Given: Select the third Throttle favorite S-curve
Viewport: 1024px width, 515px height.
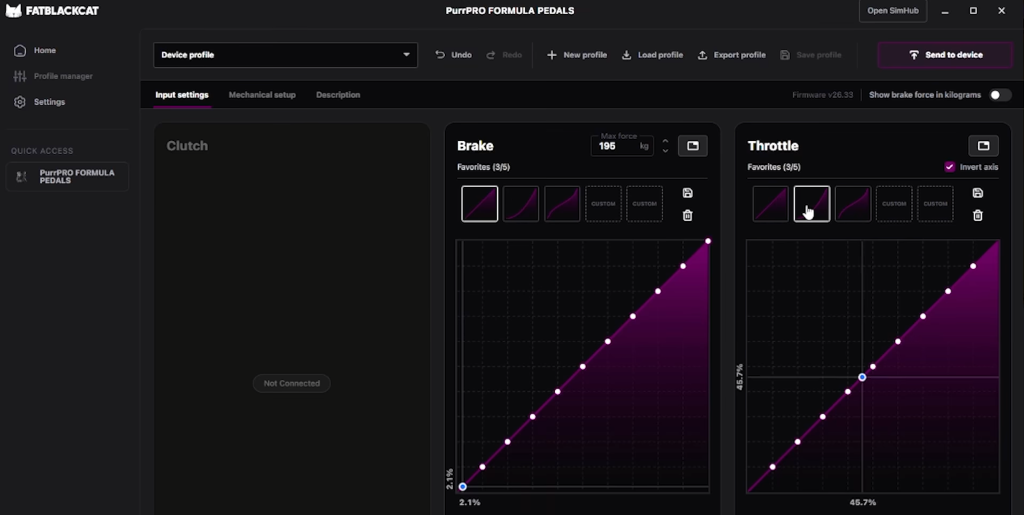Looking at the screenshot, I should pyautogui.click(x=853, y=204).
